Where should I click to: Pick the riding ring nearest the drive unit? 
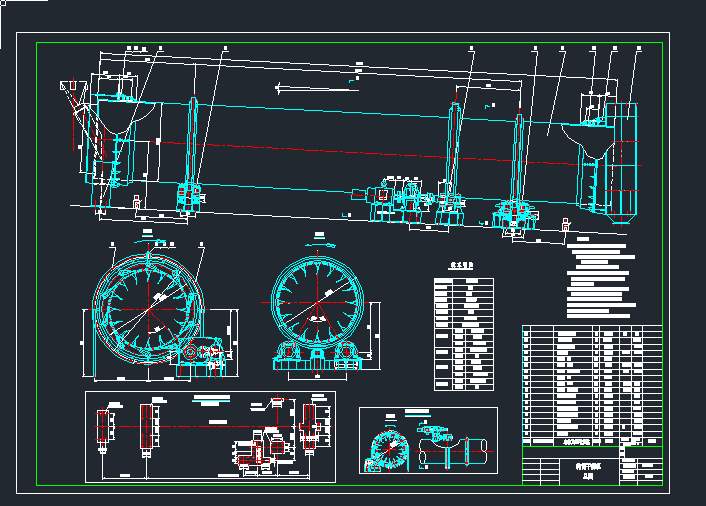pos(453,150)
